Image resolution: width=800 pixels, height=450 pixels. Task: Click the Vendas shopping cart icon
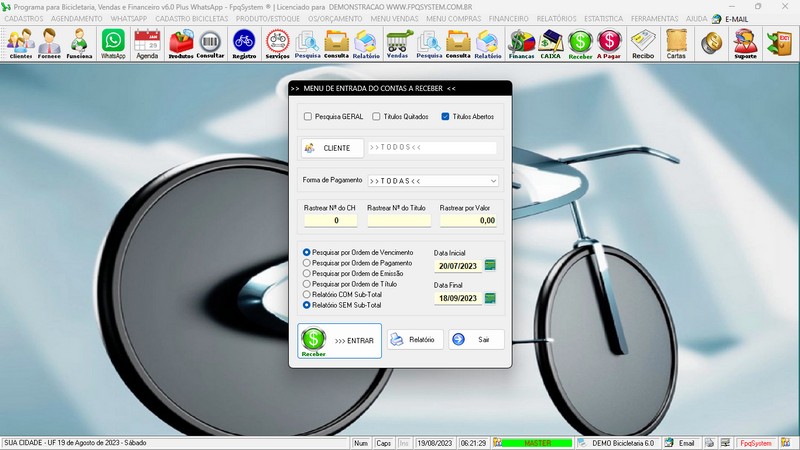pos(397,43)
